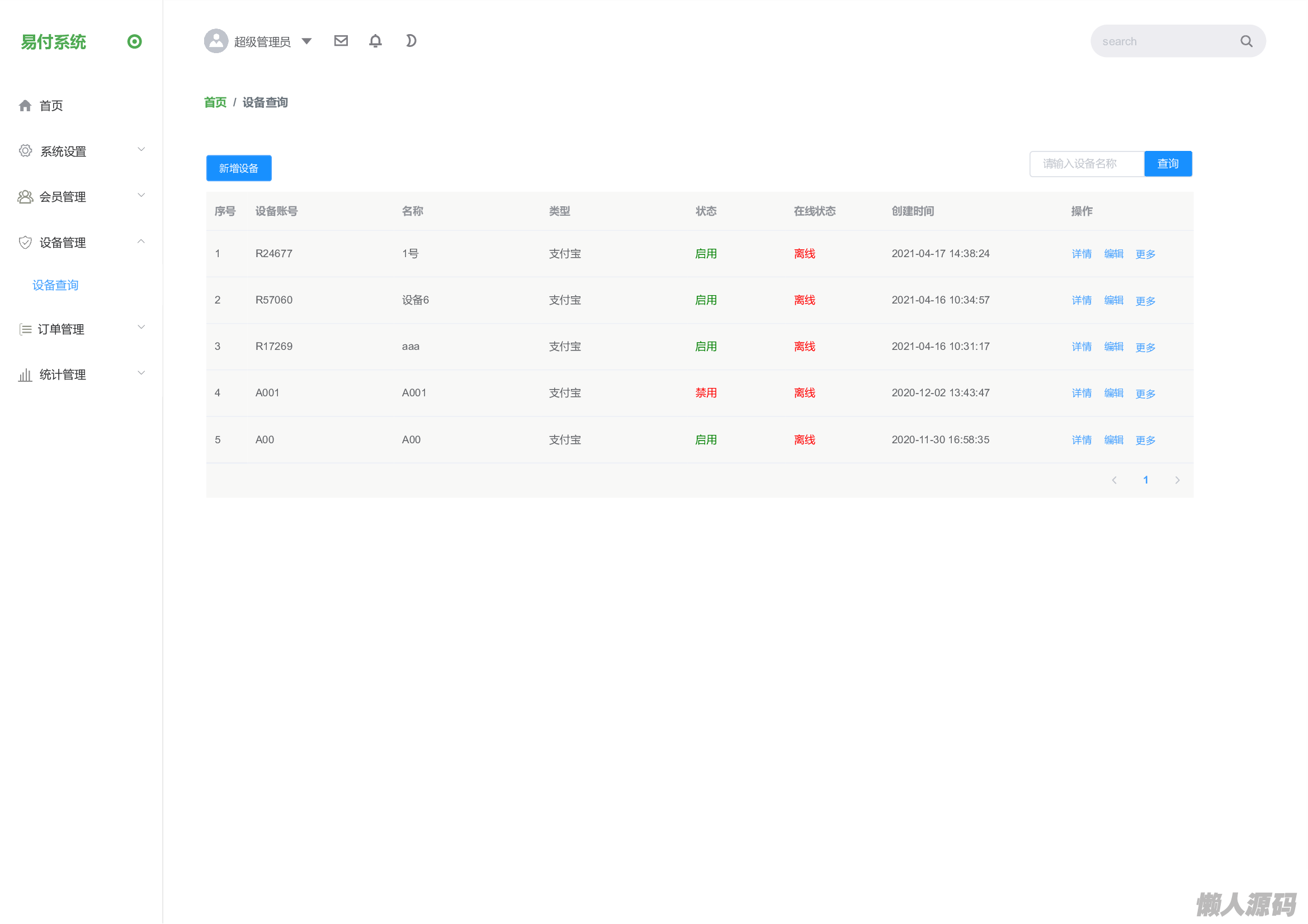Click the 新增设备 button
This screenshot has height=924, width=1308.
click(239, 168)
